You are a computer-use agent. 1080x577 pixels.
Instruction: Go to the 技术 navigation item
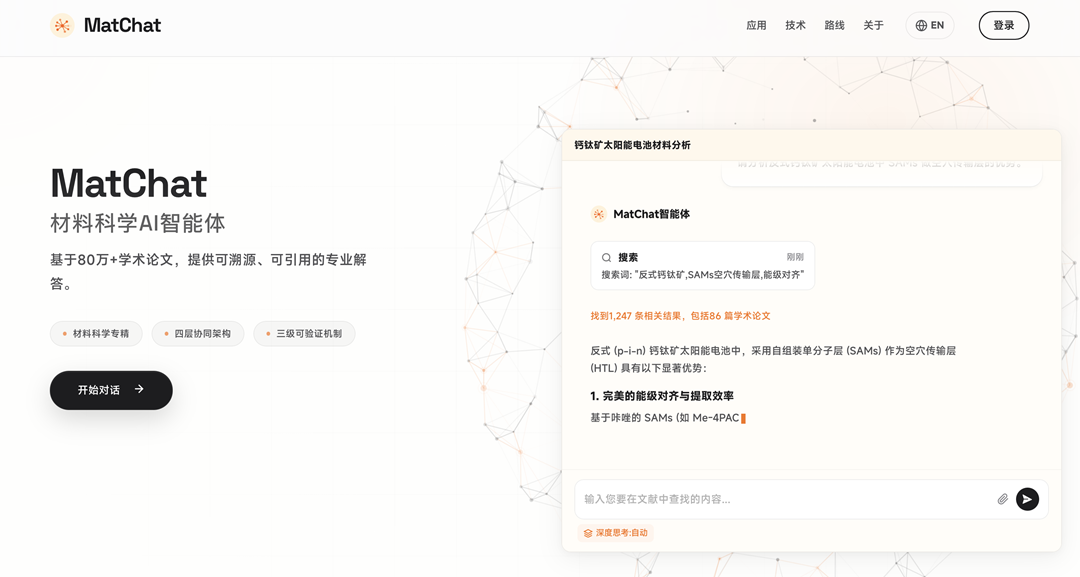point(795,26)
